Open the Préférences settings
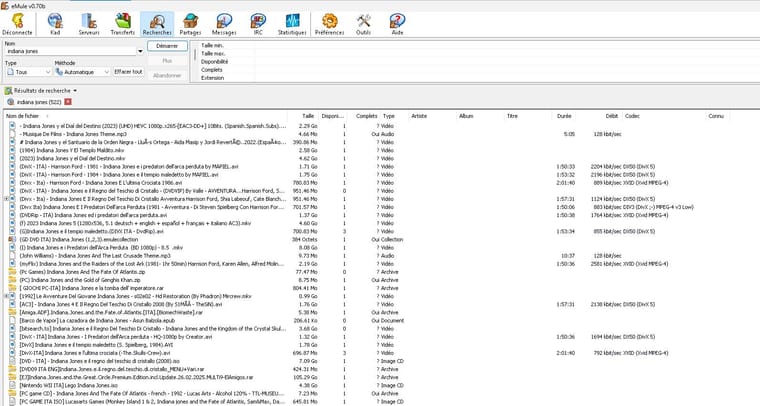Viewport: 760px width, 406px height. coord(329,22)
